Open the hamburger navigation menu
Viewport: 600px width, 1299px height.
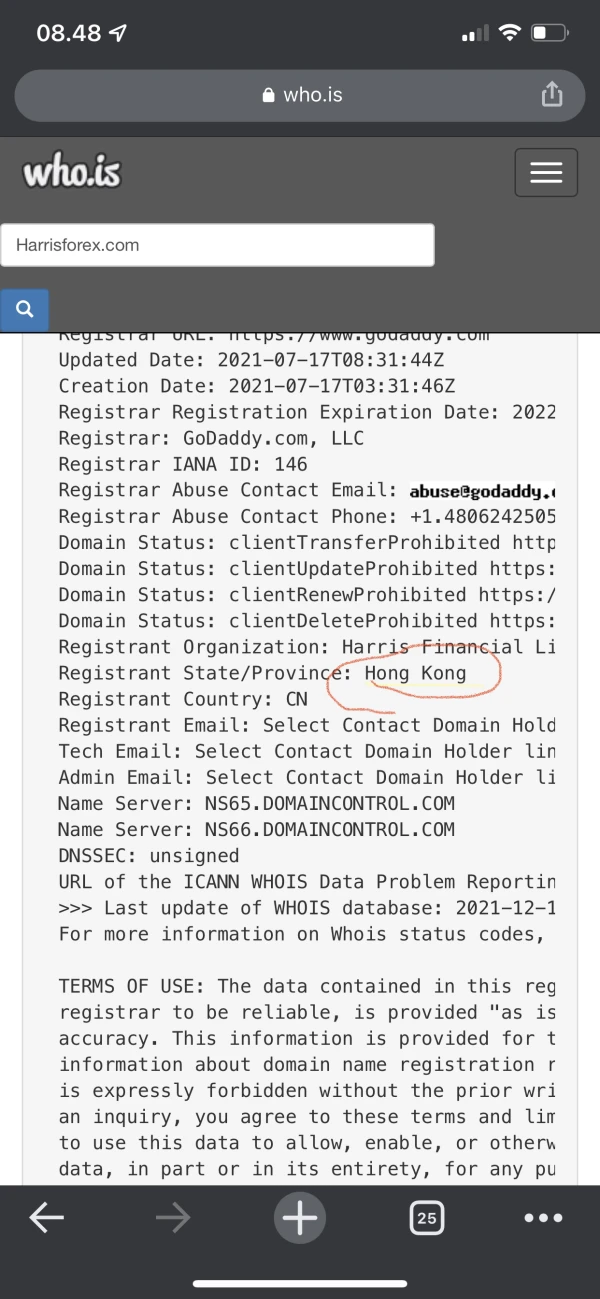coord(546,173)
